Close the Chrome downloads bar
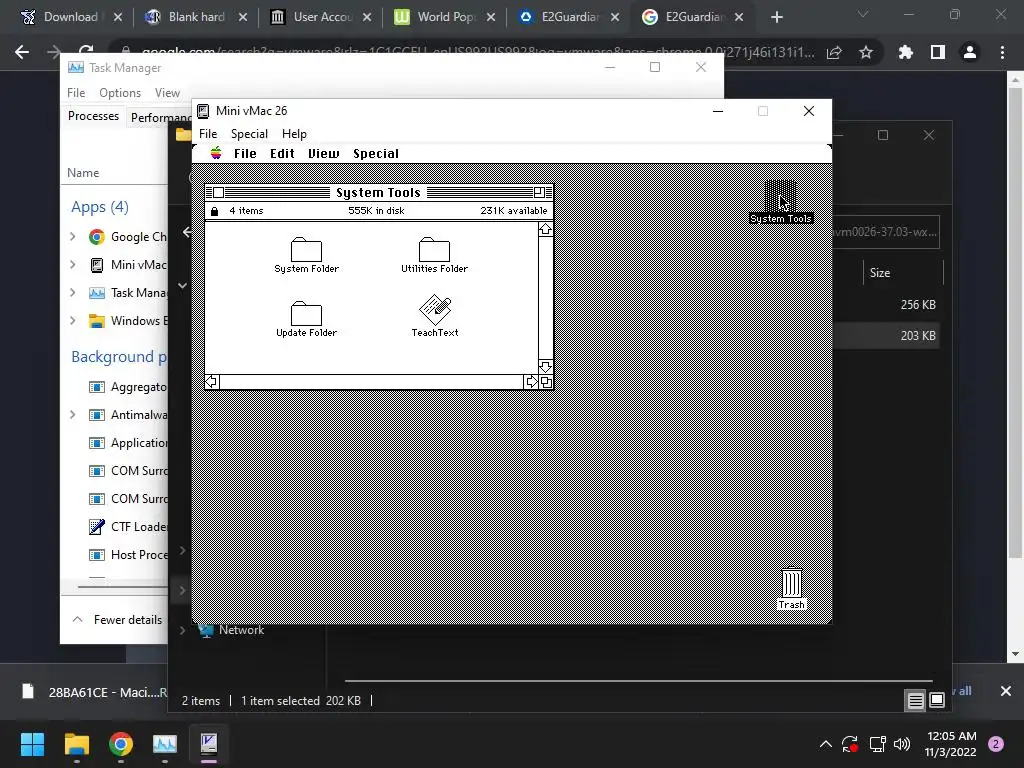The width and height of the screenshot is (1024, 768). point(1006,691)
